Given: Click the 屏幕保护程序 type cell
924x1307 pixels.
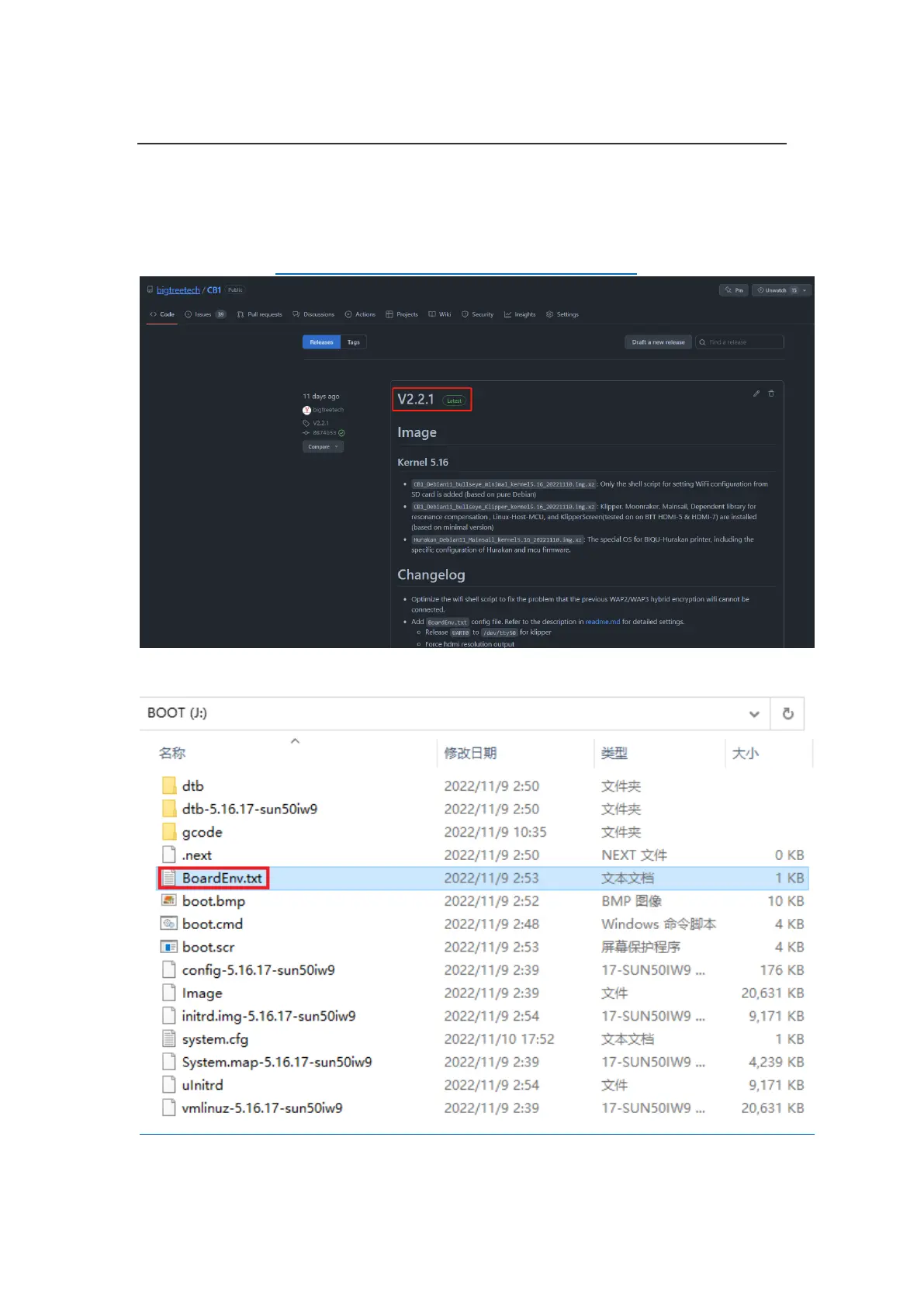Looking at the screenshot, I should click(641, 947).
